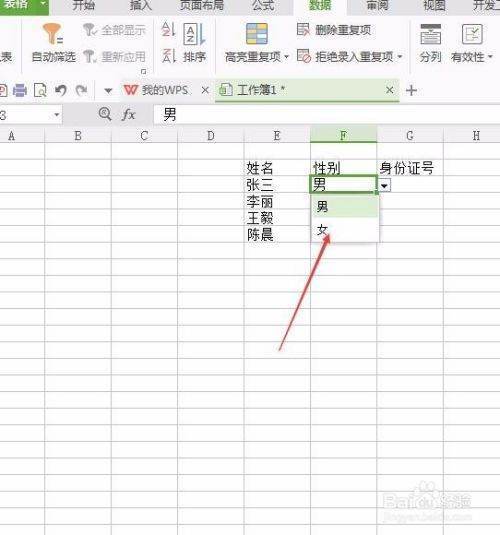Select the cell containing 陈晨
Image resolution: width=500 pixels, height=535 pixels.
pos(277,235)
